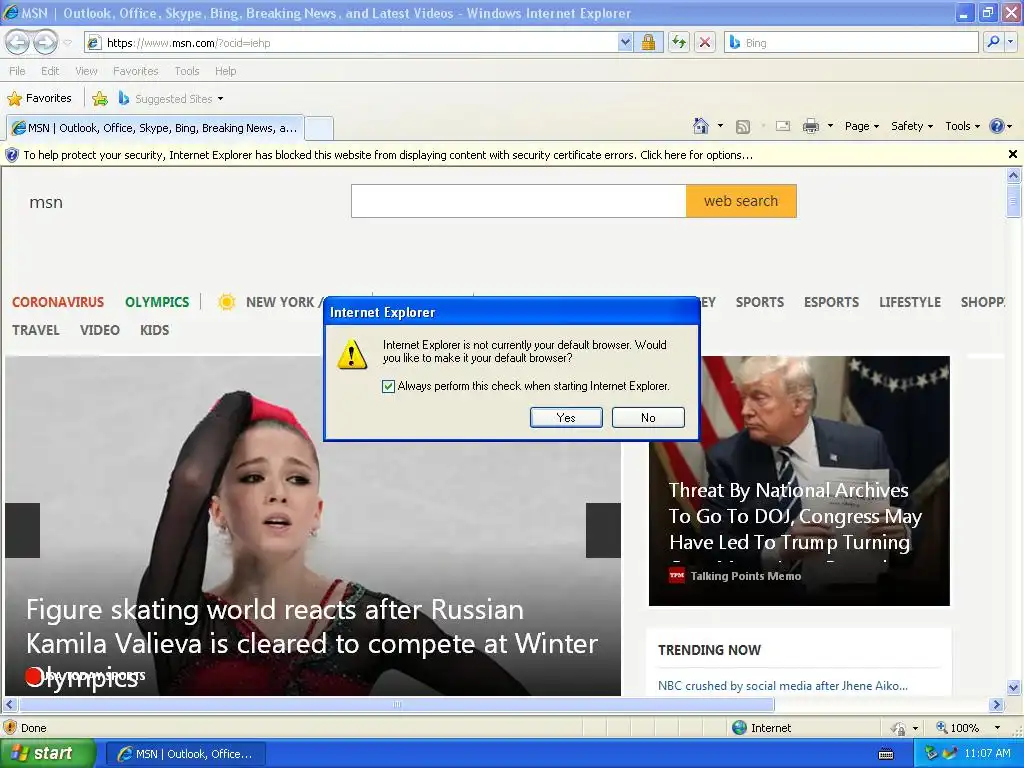Click the horizontal scrollbar right arrow
Image resolution: width=1024 pixels, height=768 pixels.
click(996, 705)
